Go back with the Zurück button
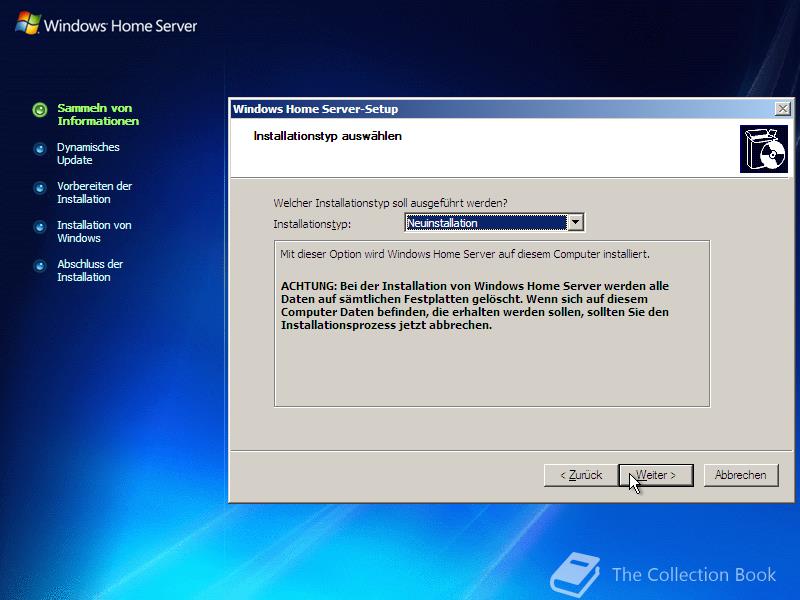The image size is (800, 600). click(581, 475)
